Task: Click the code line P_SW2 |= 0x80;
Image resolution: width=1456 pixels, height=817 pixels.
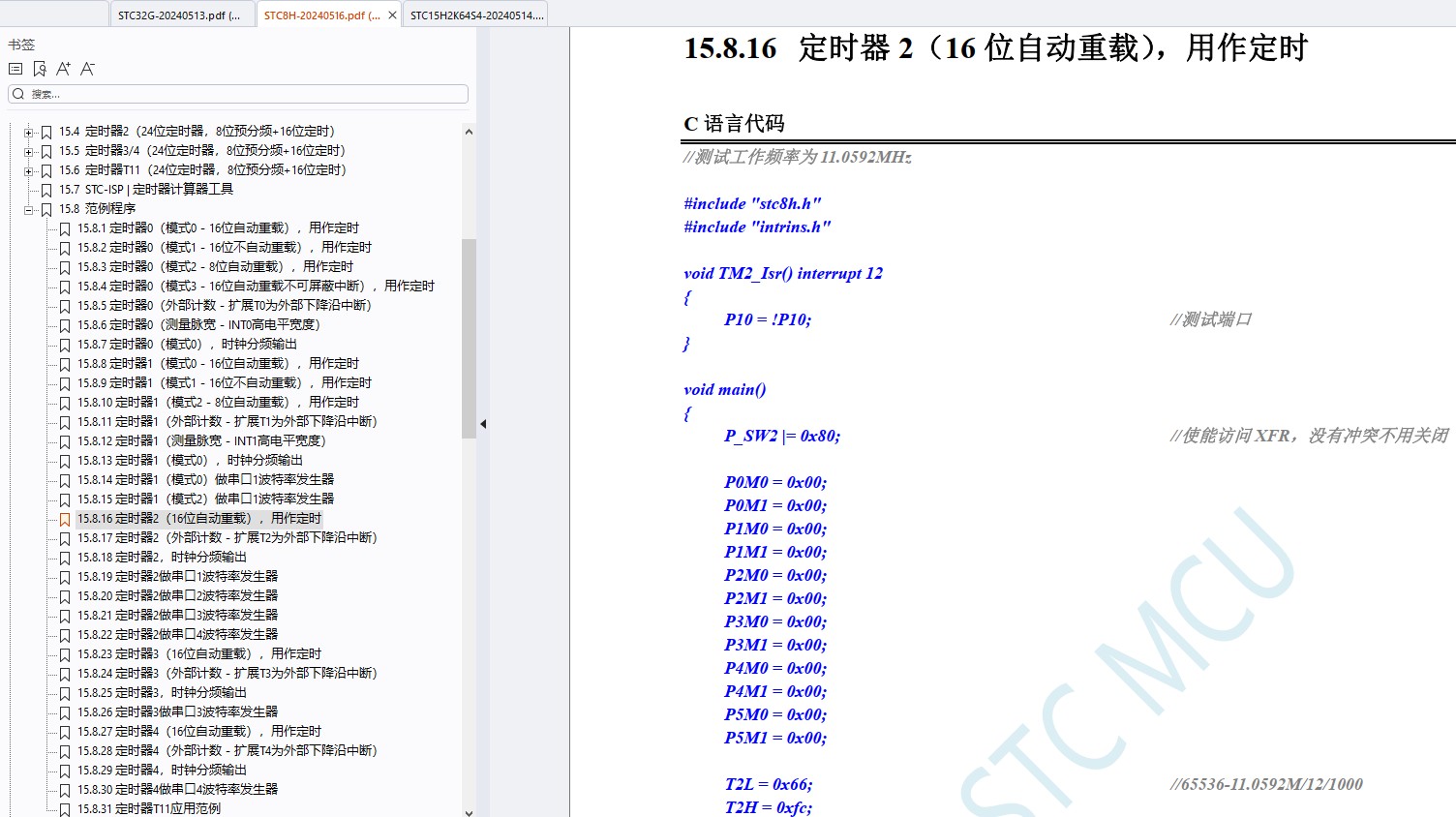Action: tap(782, 436)
